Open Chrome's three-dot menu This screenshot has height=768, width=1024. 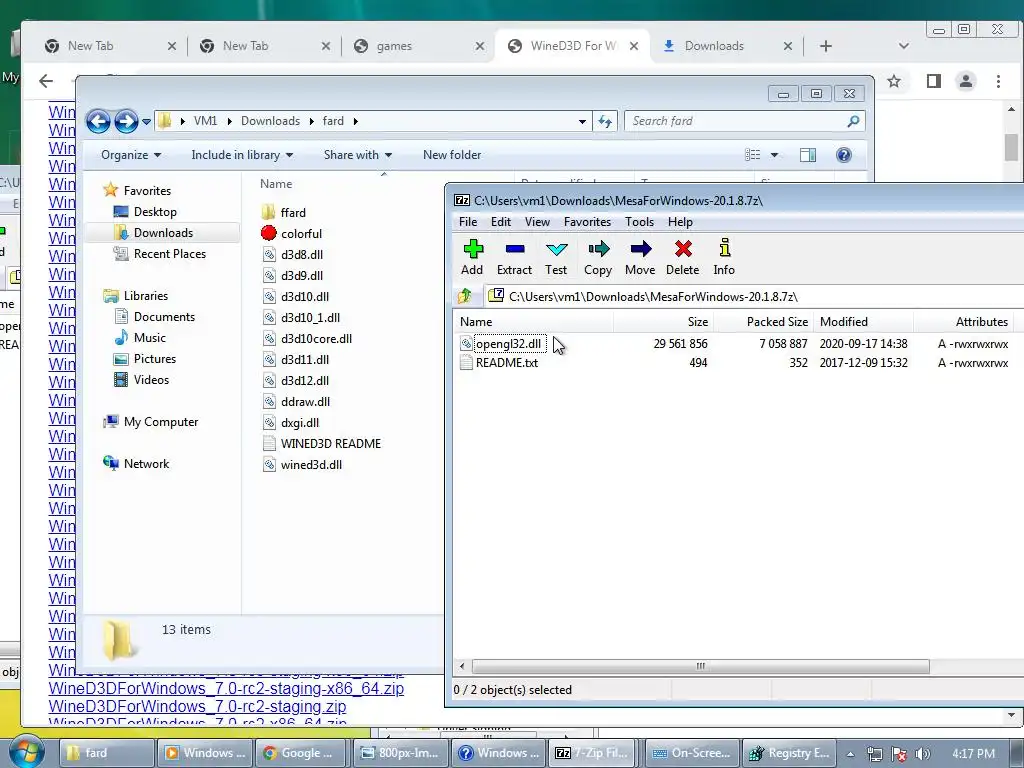click(999, 81)
